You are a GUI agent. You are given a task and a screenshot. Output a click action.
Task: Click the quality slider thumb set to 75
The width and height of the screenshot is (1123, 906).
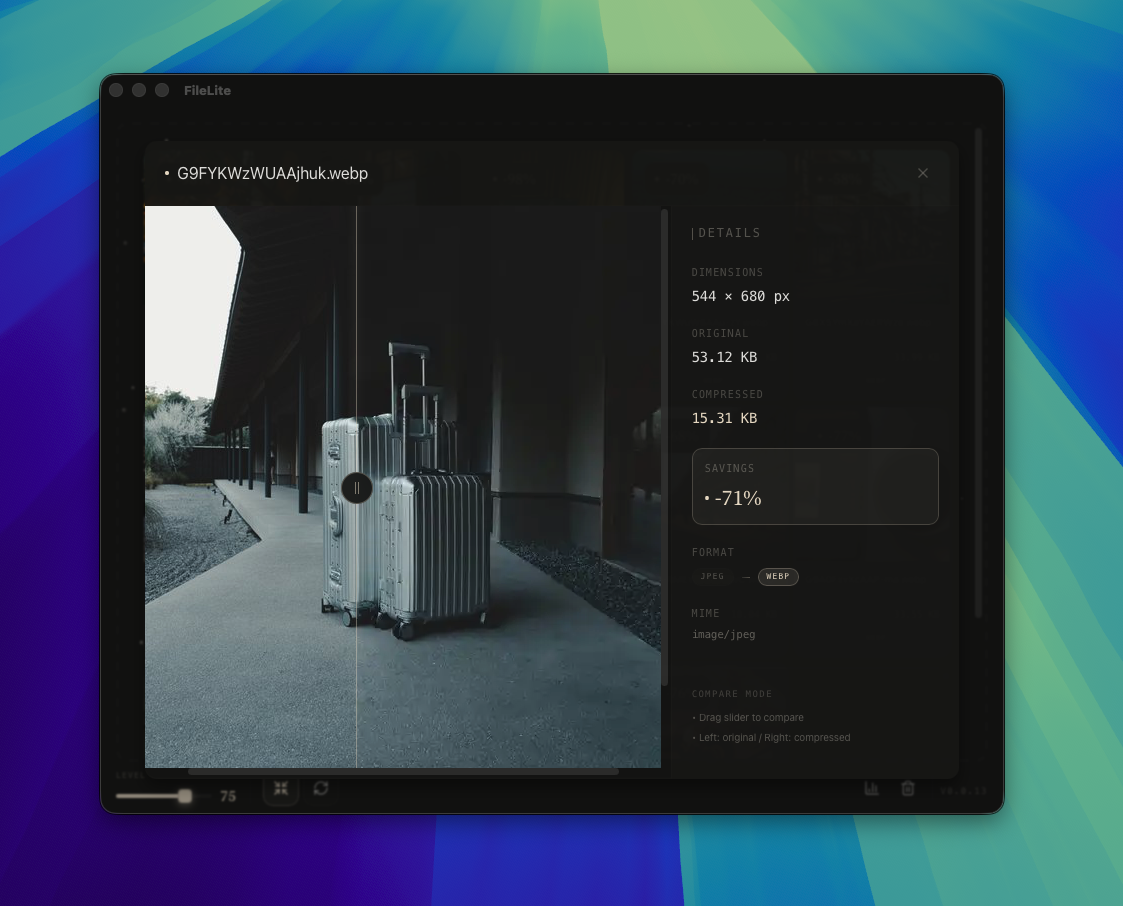click(185, 796)
